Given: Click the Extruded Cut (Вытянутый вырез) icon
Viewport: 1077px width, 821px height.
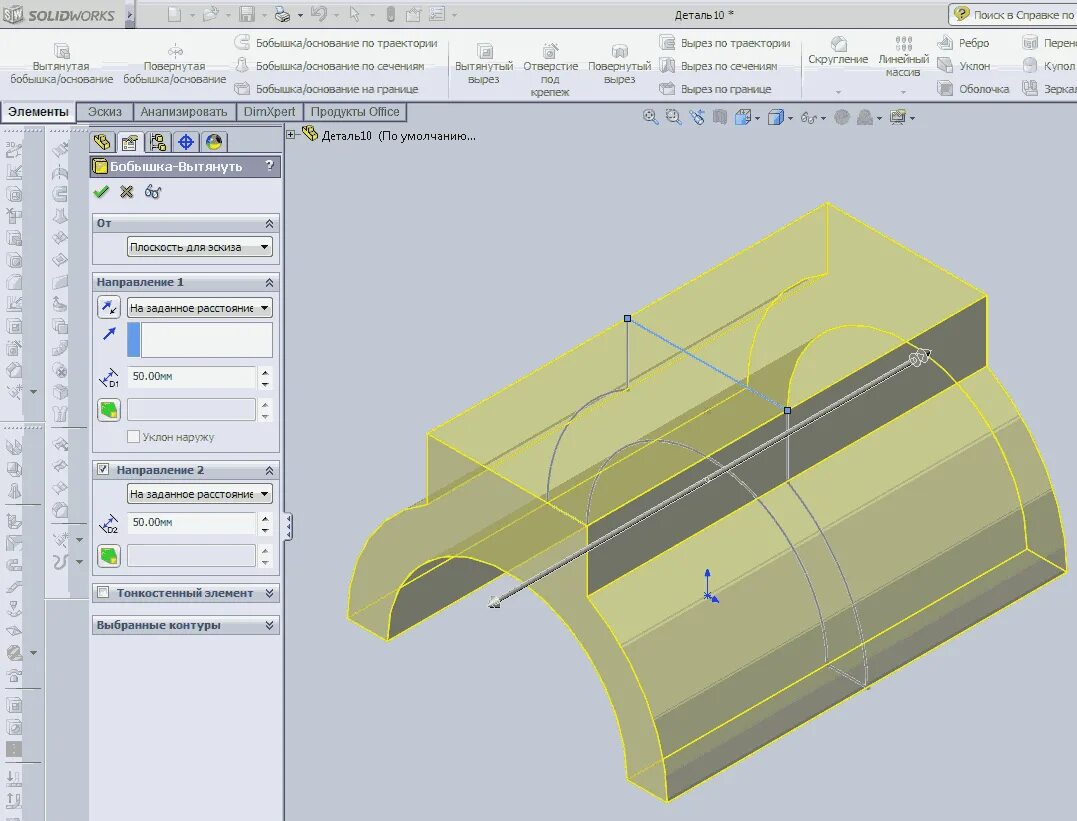Looking at the screenshot, I should [484, 50].
